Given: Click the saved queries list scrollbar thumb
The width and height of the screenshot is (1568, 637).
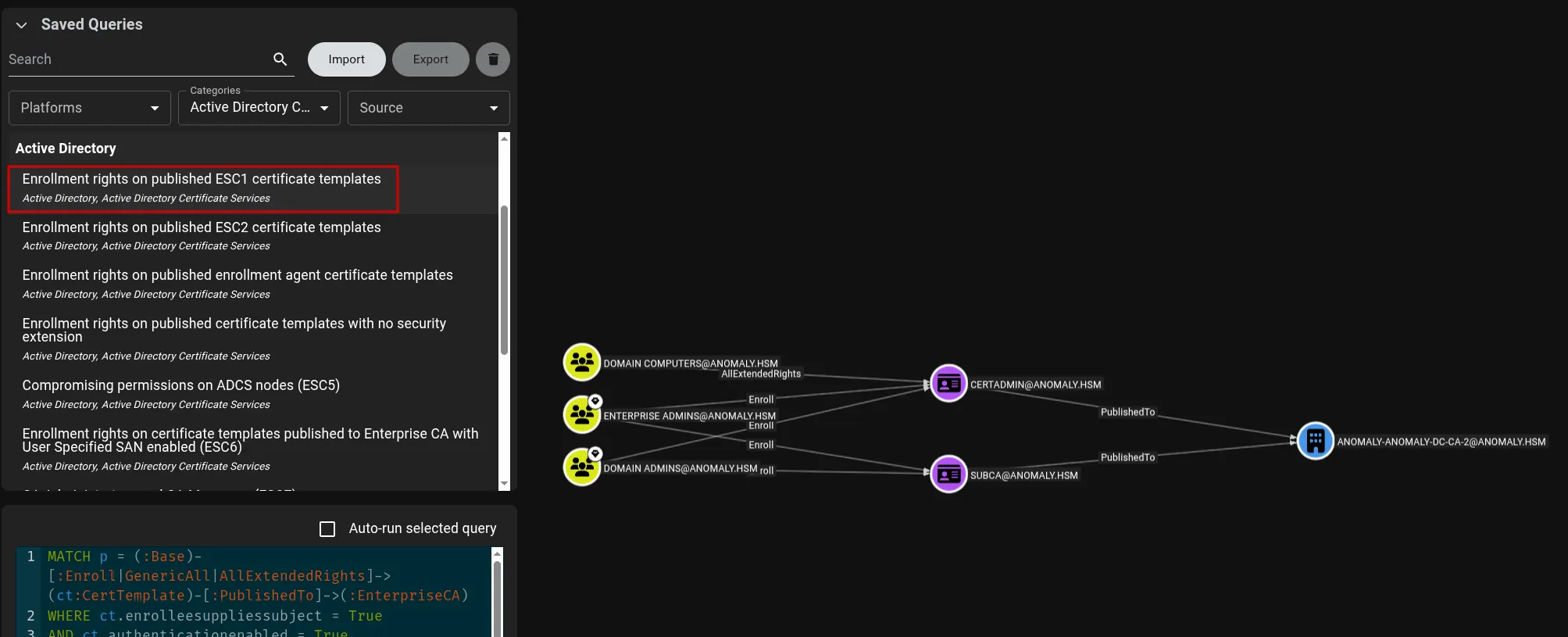Looking at the screenshot, I should (x=504, y=280).
